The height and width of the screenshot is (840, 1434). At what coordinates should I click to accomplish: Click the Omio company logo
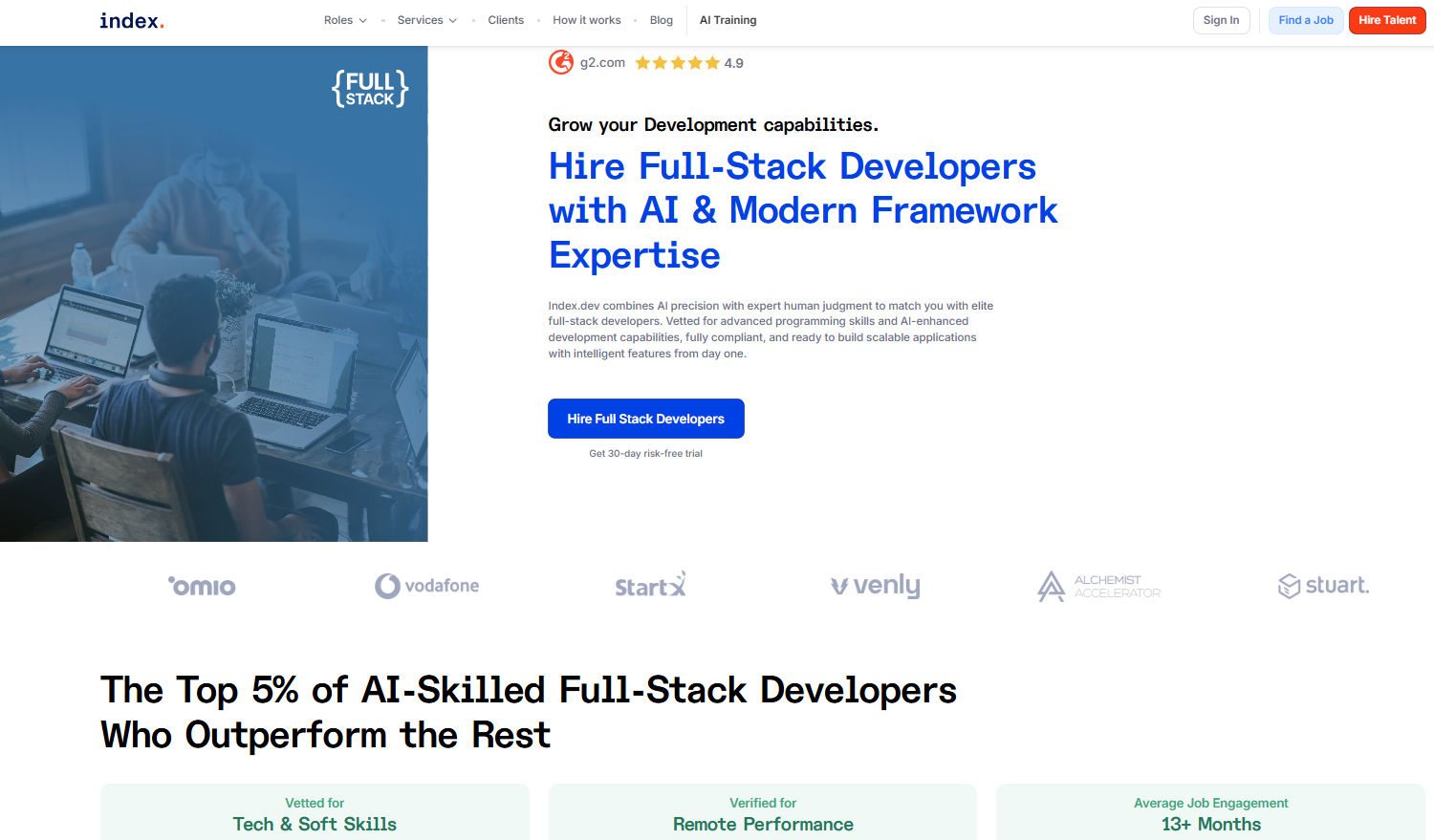click(x=202, y=586)
